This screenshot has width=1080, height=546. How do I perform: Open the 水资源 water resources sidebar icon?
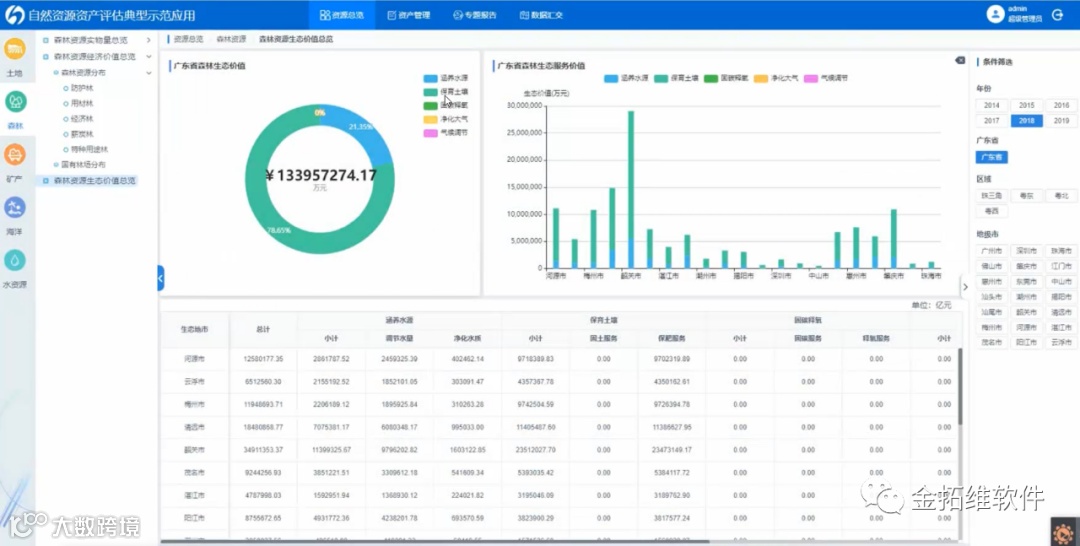15,260
